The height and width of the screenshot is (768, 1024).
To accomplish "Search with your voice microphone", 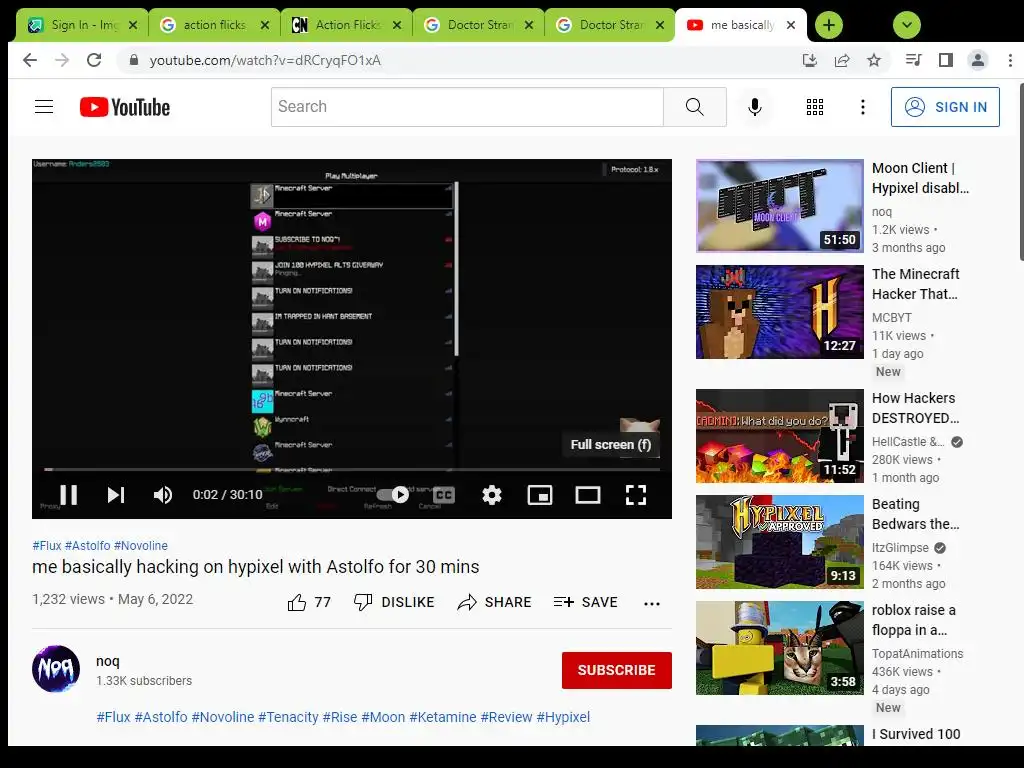I will tap(754, 106).
